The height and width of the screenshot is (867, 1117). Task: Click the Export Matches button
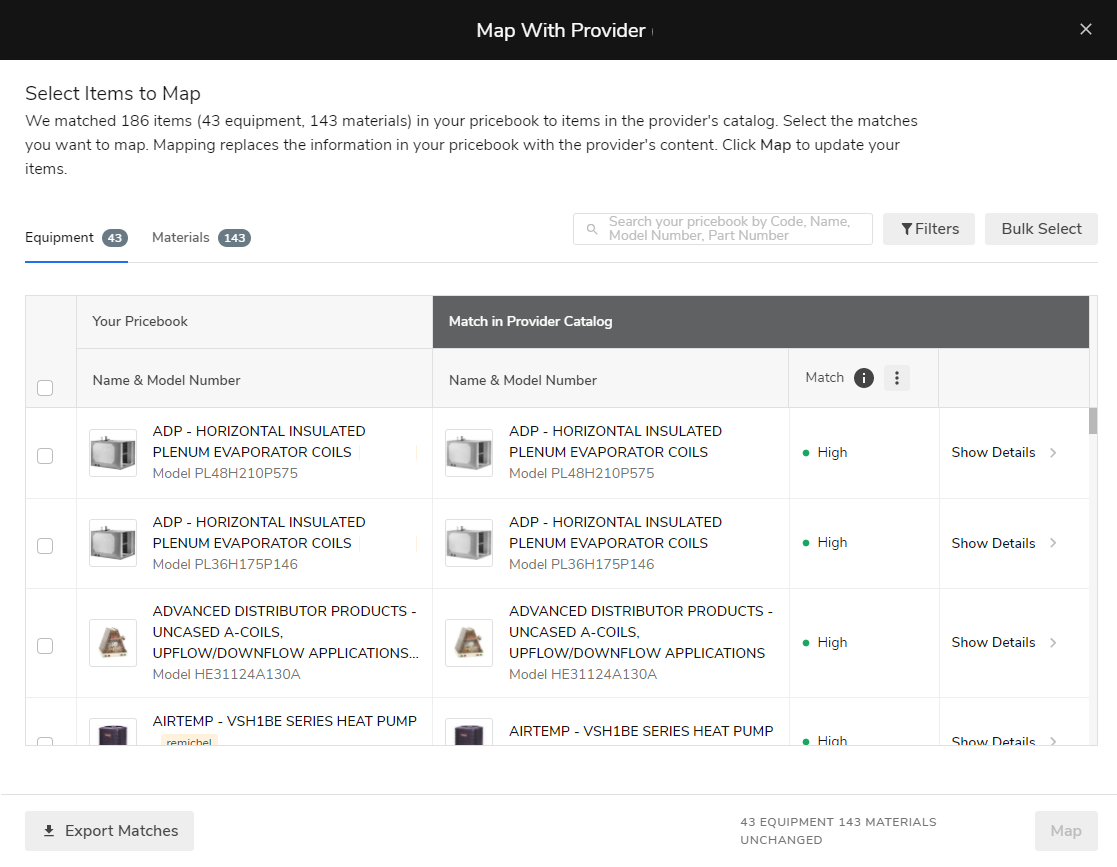pyautogui.click(x=109, y=830)
